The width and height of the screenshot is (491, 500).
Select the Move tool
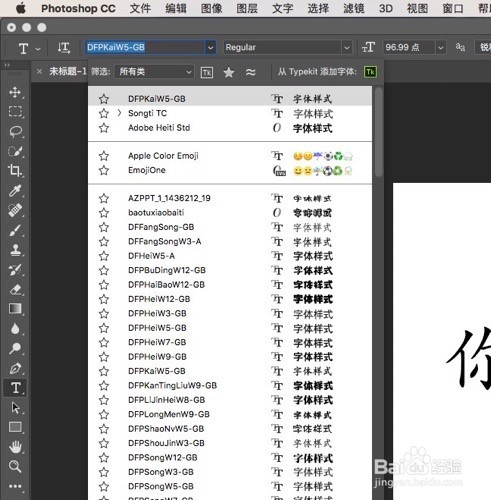[x=15, y=92]
